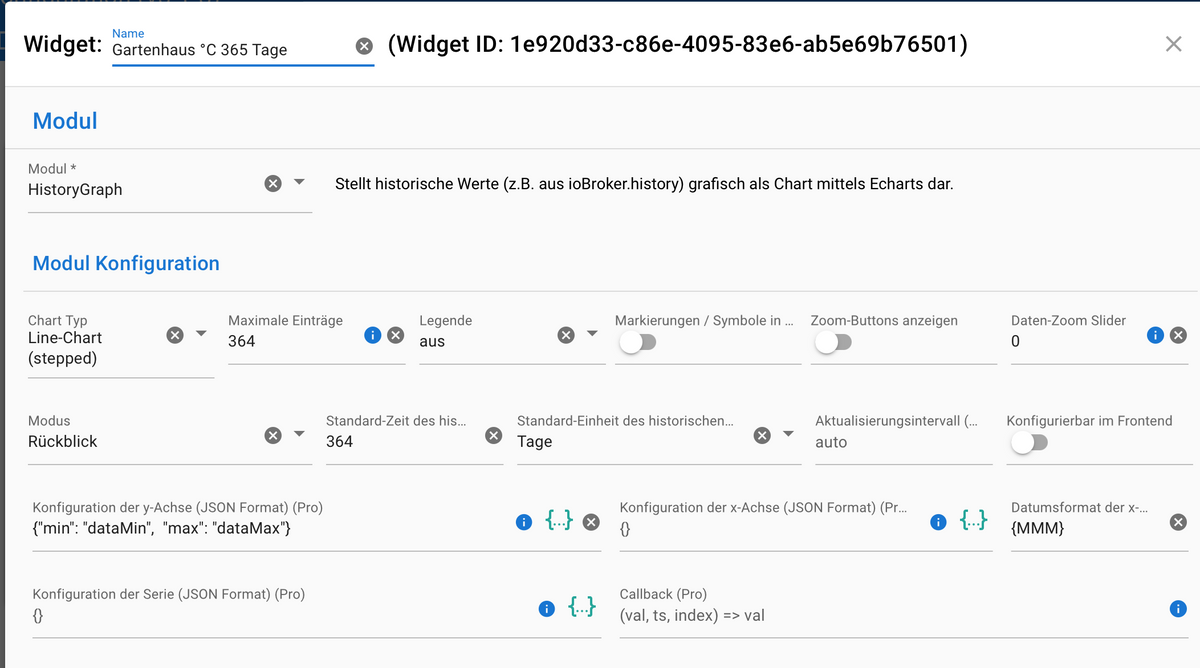This screenshot has height=668, width=1200.
Task: Open JSON editor for Serie configuration
Action: pos(582,607)
